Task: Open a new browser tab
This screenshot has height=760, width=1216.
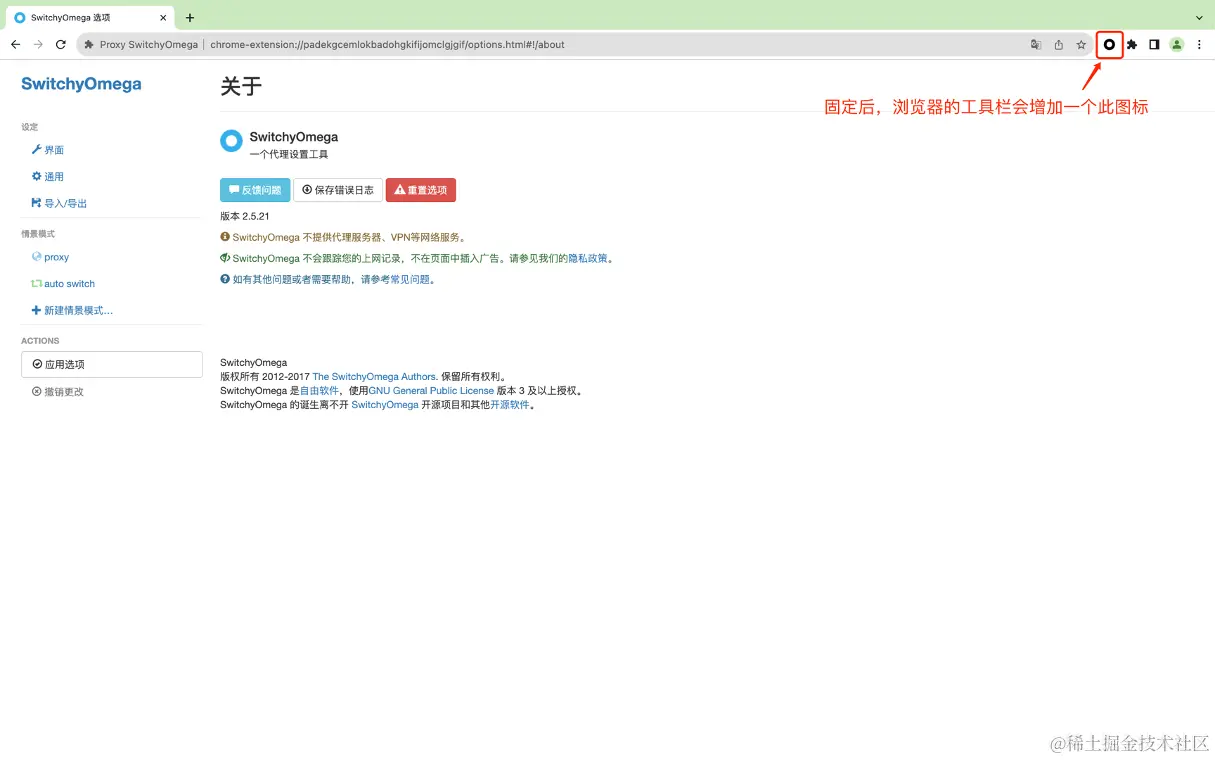Action: 190,17
